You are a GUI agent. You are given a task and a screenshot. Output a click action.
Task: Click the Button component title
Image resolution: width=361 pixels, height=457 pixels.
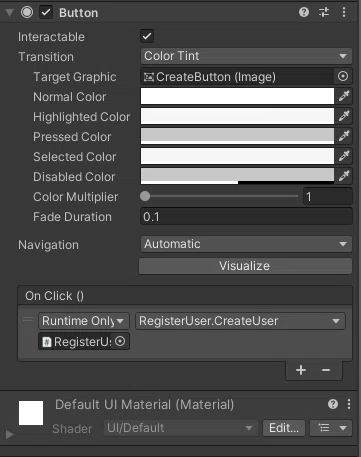point(79,13)
